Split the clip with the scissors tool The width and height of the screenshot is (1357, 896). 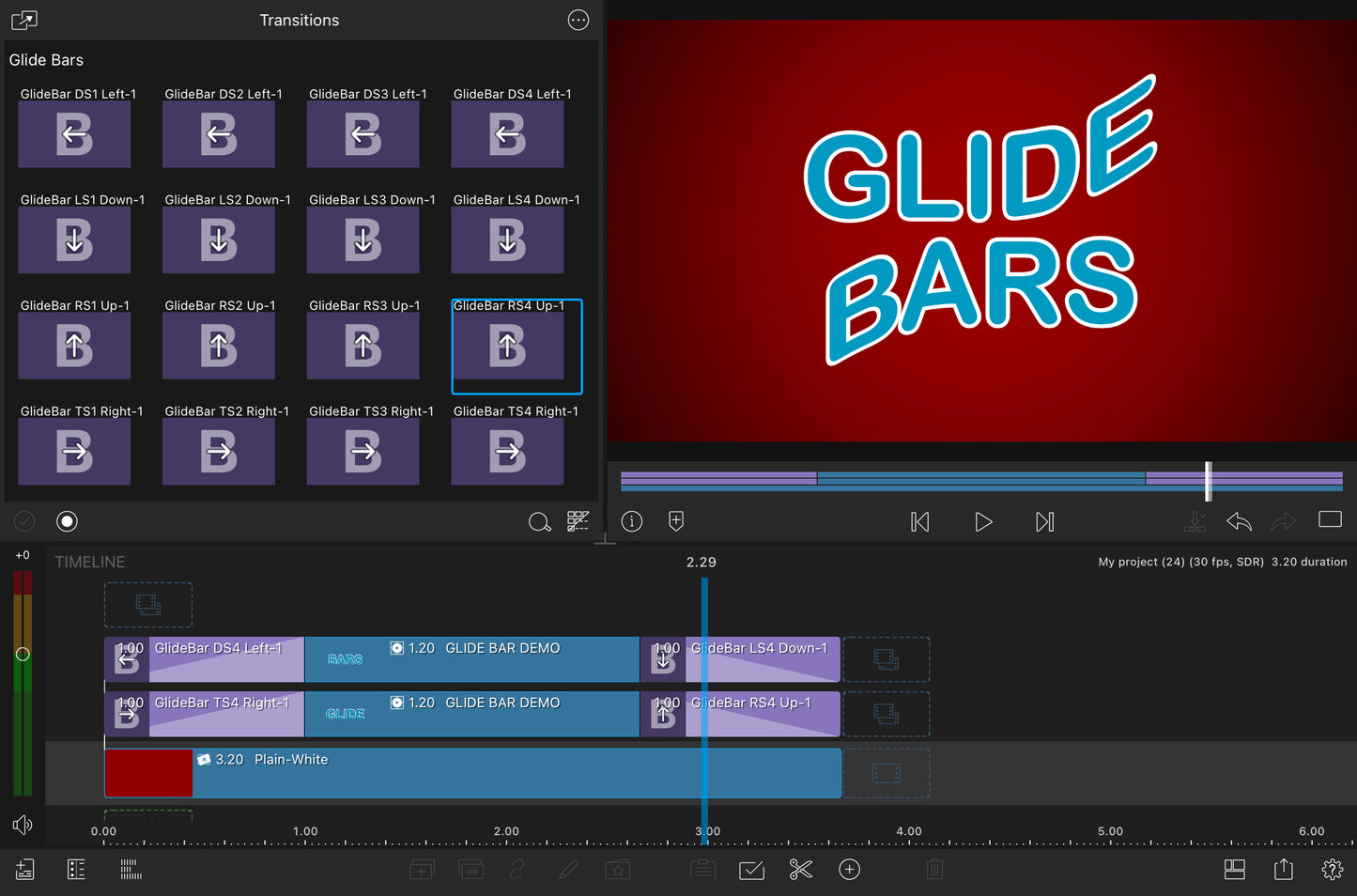(800, 870)
